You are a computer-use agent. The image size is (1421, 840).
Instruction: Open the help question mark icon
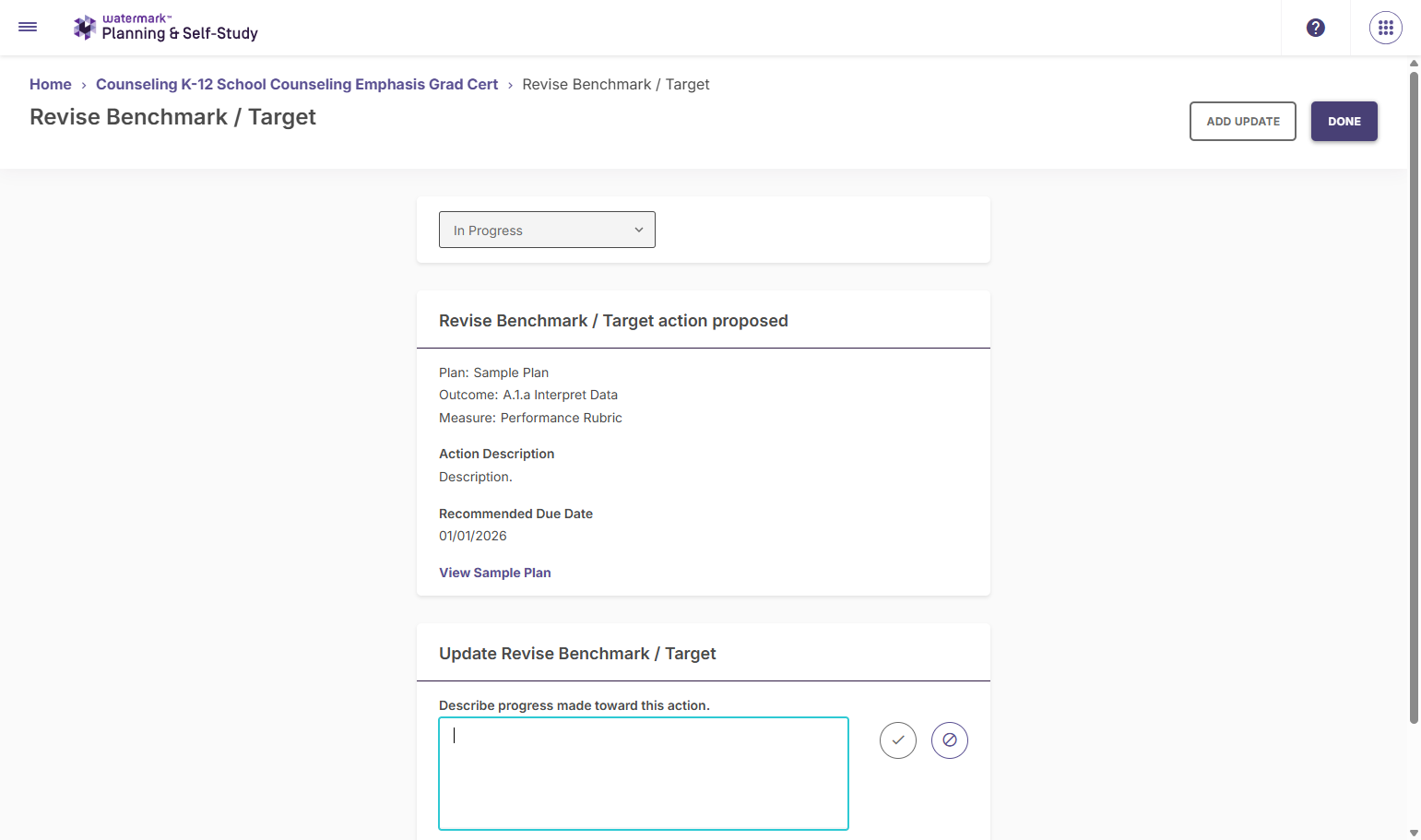(x=1316, y=28)
